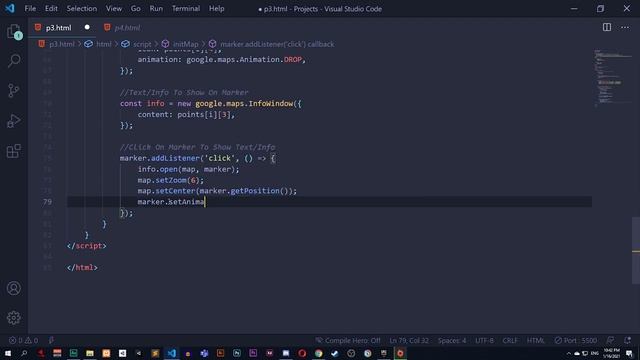Screen dimensions: 640x360
Task: Open Microsoft Teams from the taskbar
Action: pyautogui.click(x=204, y=353)
